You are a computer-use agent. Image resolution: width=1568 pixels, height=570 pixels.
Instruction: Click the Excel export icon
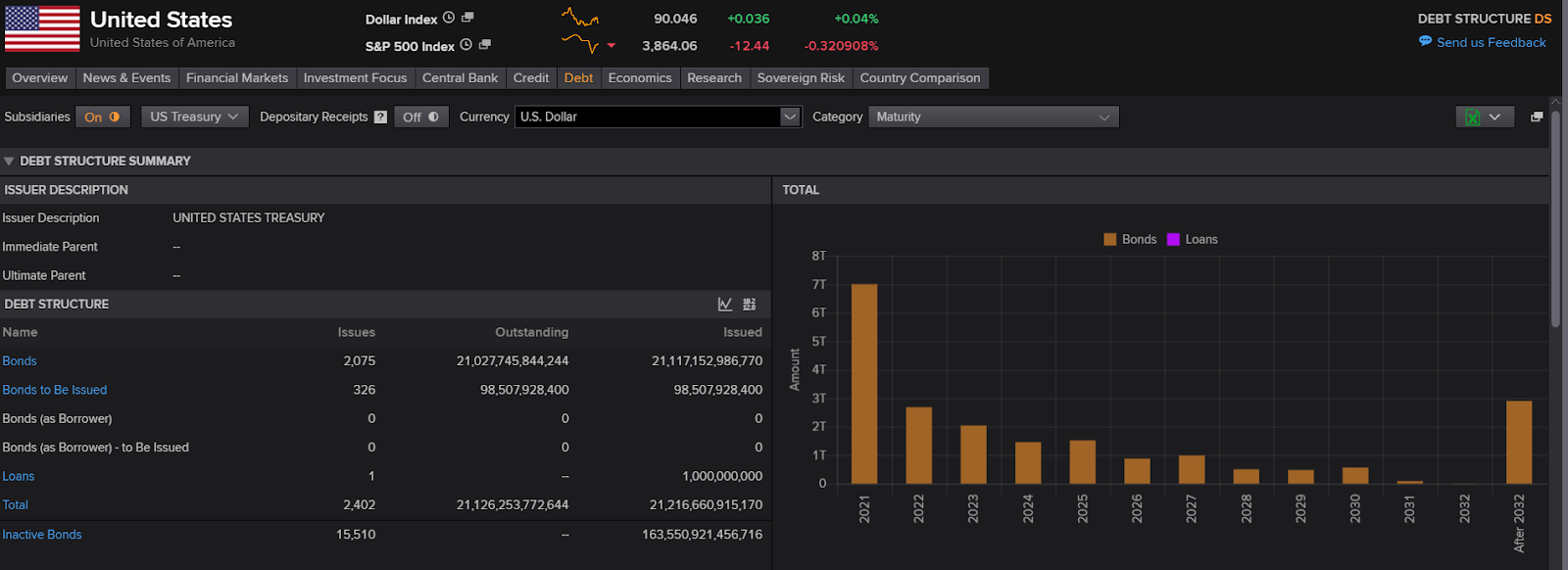(1472, 117)
